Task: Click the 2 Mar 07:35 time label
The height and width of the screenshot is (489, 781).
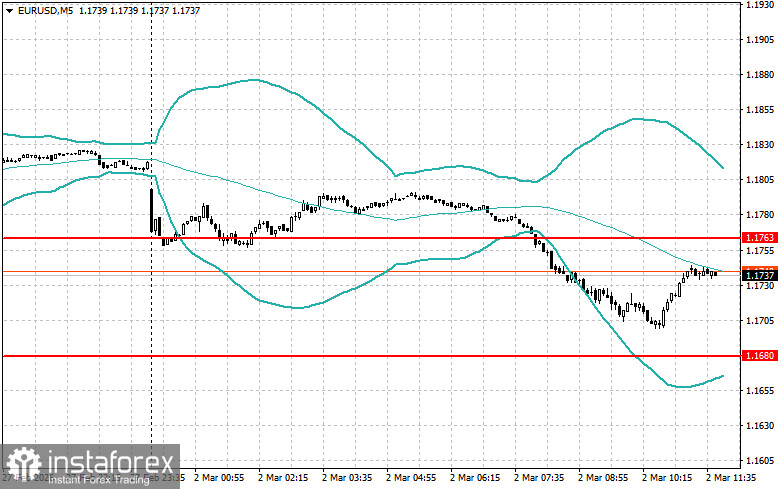Action: pyautogui.click(x=539, y=478)
